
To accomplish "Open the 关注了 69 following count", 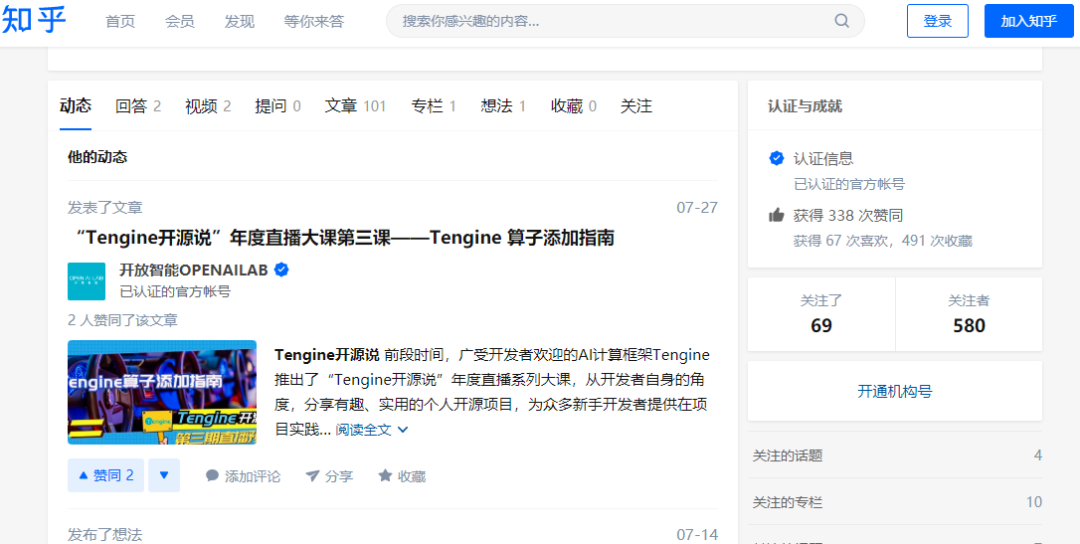I will pos(821,314).
